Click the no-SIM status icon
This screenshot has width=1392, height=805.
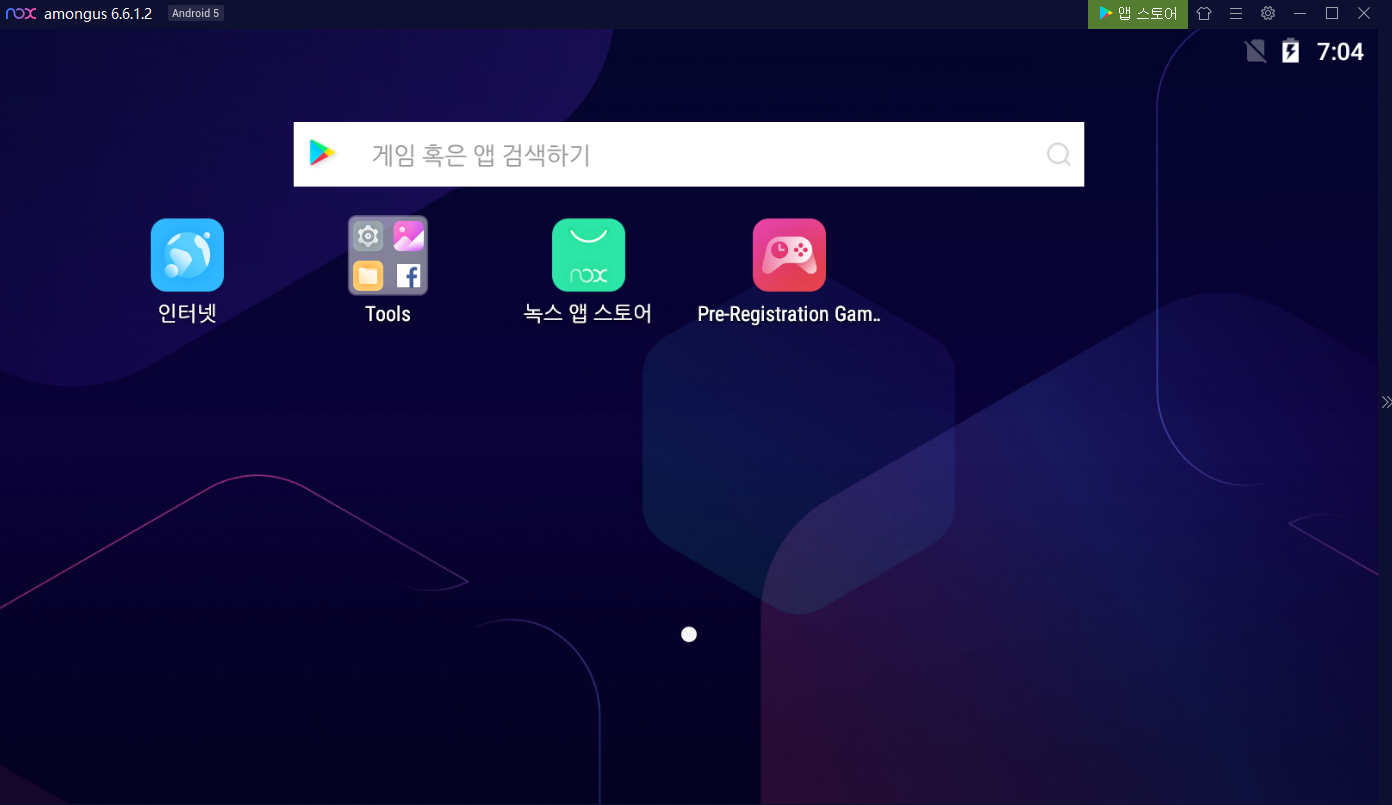(x=1256, y=51)
